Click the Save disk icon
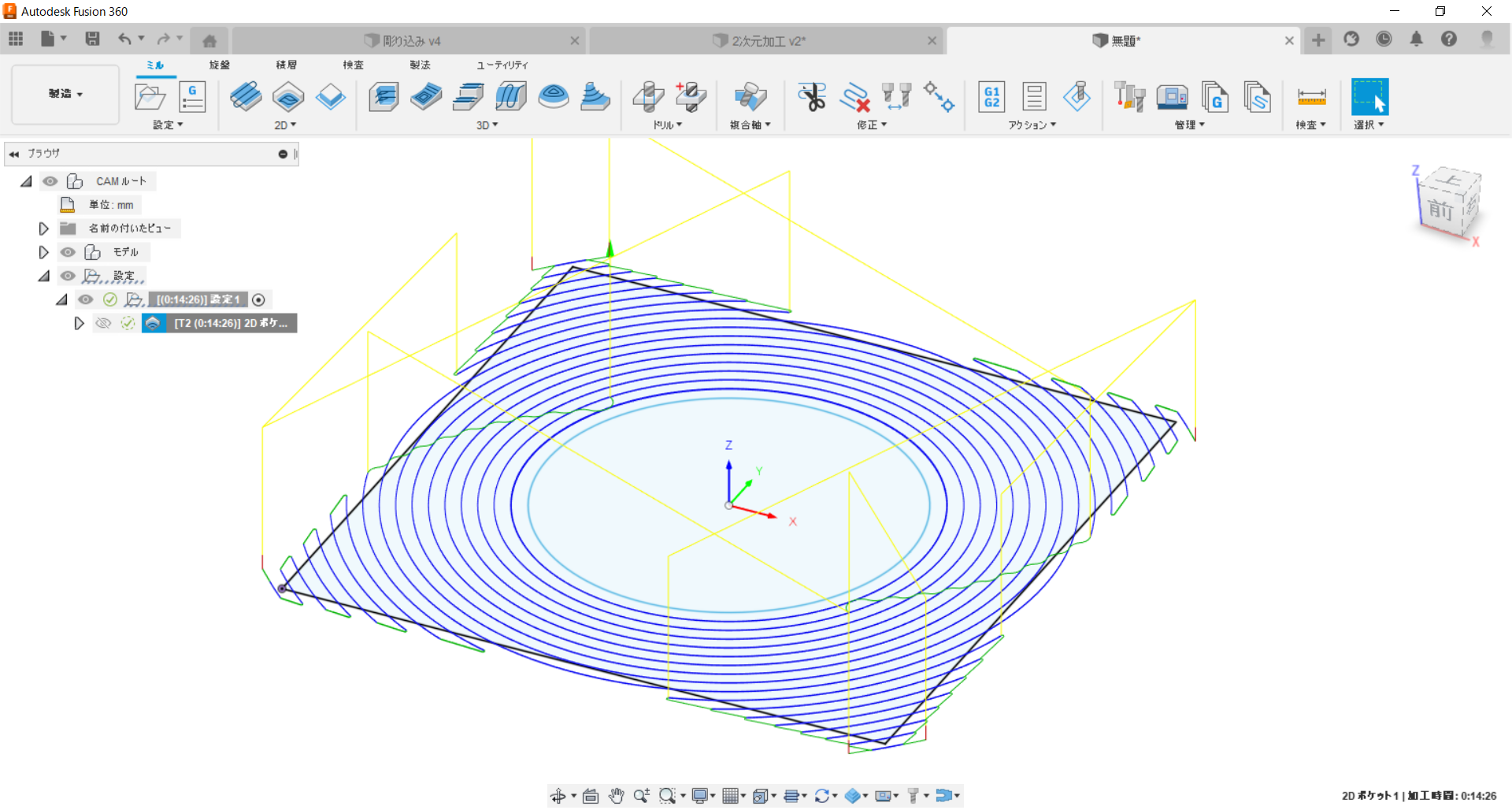Image resolution: width=1512 pixels, height=810 pixels. pos(92,39)
